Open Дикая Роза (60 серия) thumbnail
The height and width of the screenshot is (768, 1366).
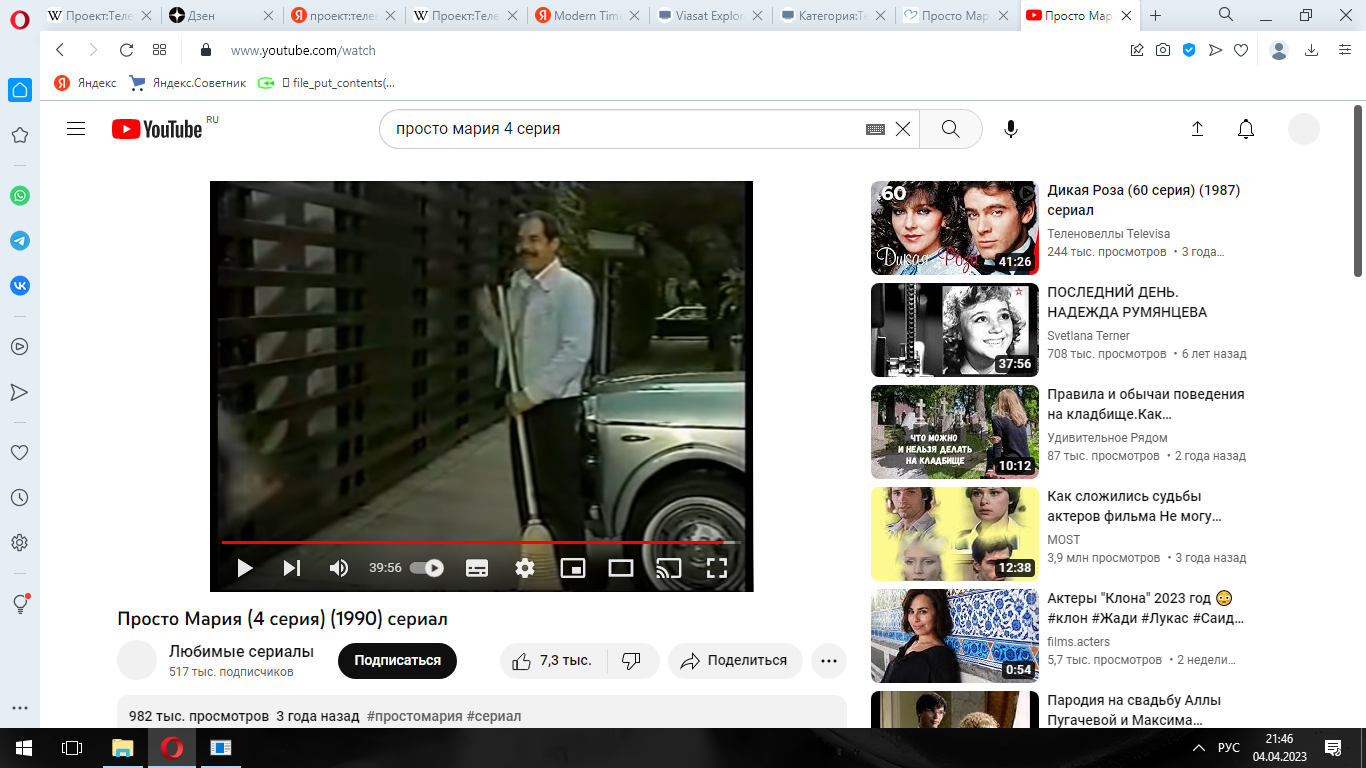(x=955, y=228)
